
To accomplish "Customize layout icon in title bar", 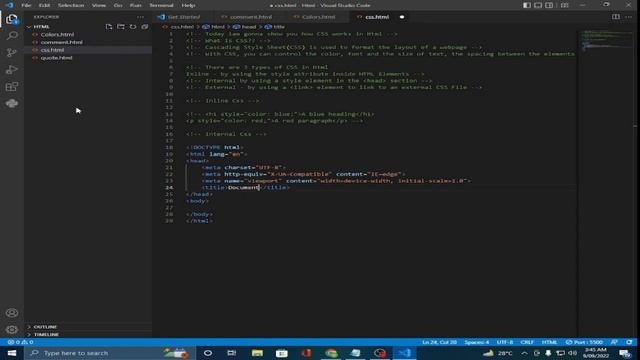I will click(x=564, y=5).
